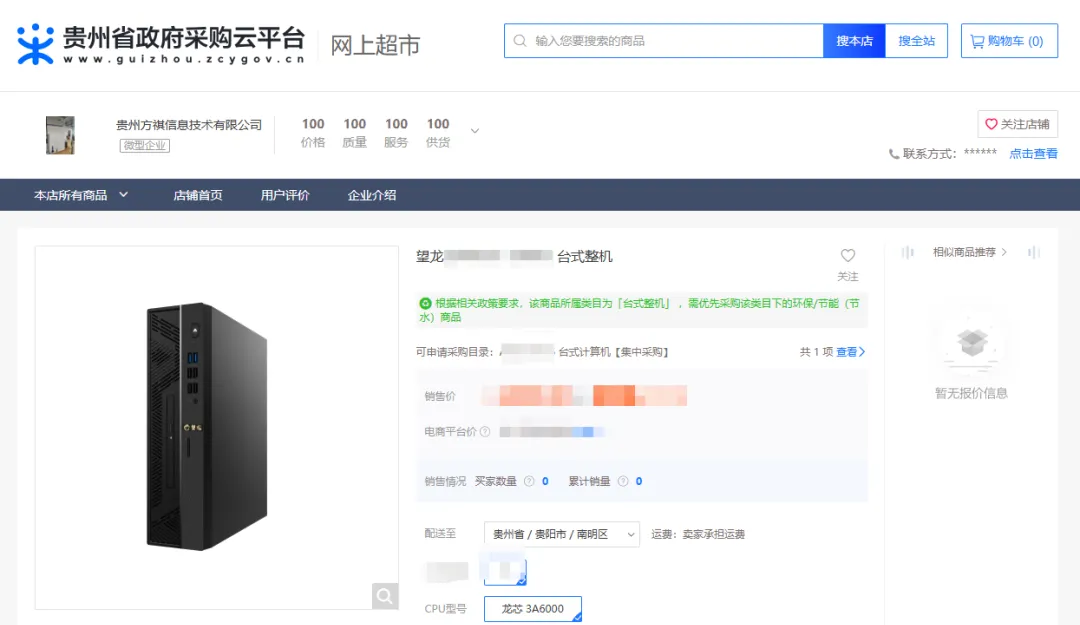Switch to the 用户评价 tab
Image resolution: width=1080 pixels, height=625 pixels.
click(286, 195)
